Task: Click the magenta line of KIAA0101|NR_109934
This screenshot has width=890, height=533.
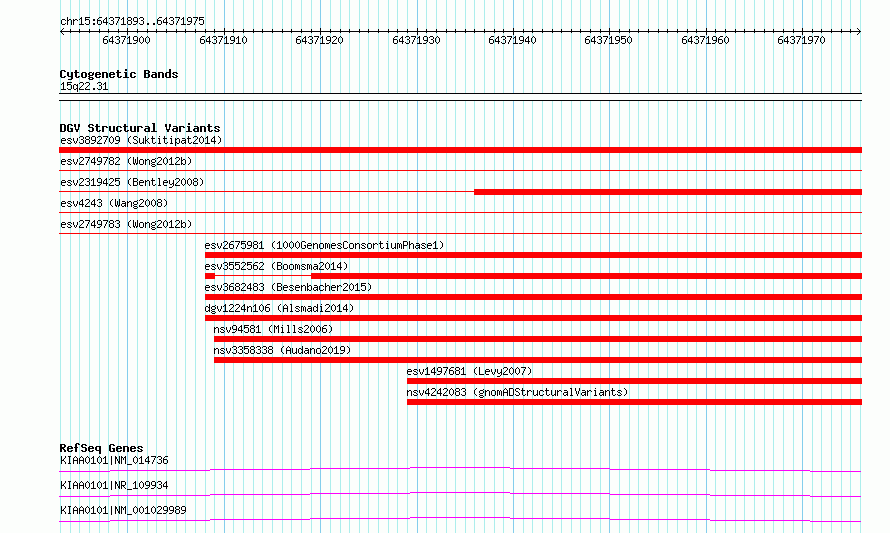Action: click(460, 494)
